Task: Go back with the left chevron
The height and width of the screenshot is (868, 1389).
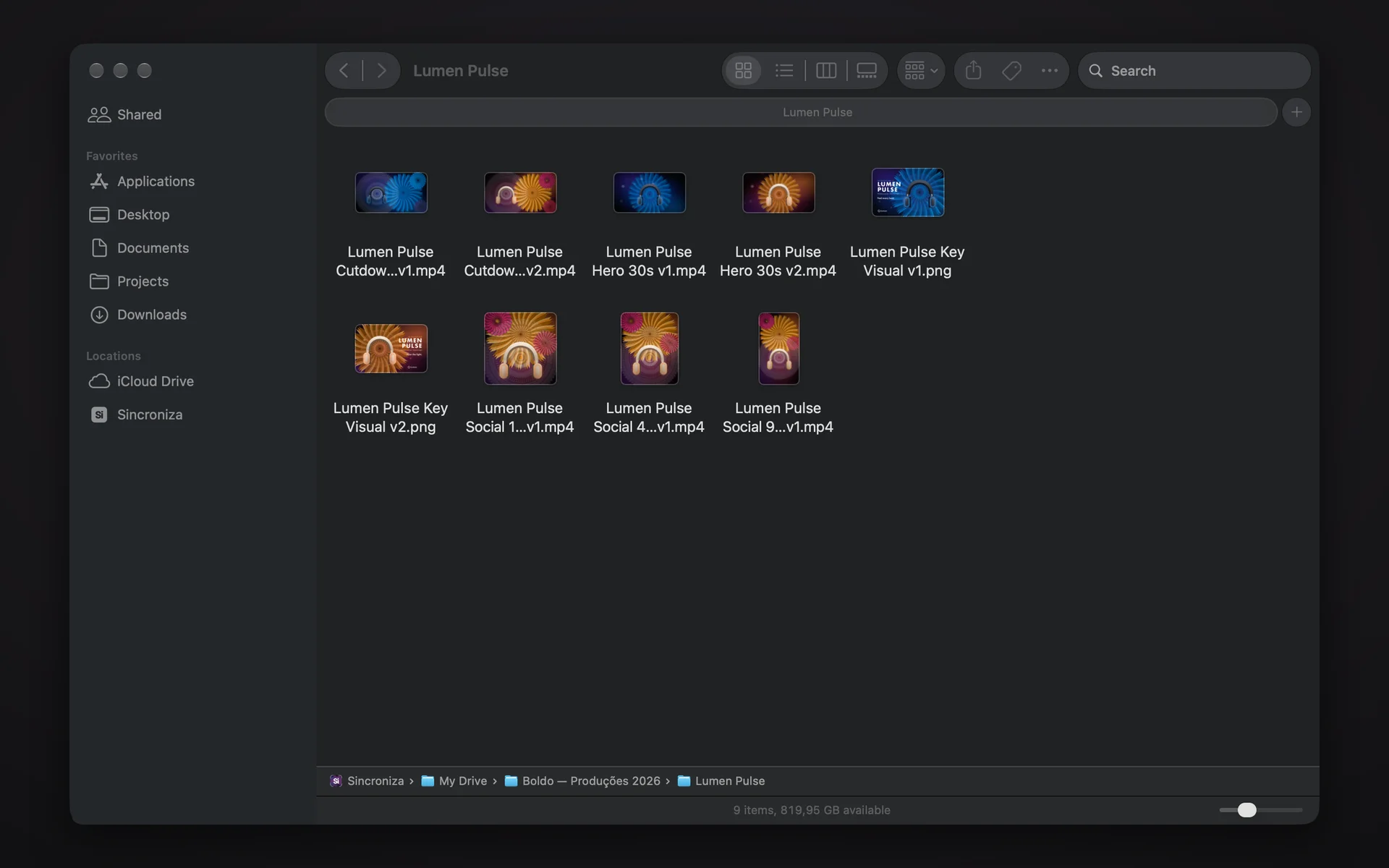Action: [344, 70]
